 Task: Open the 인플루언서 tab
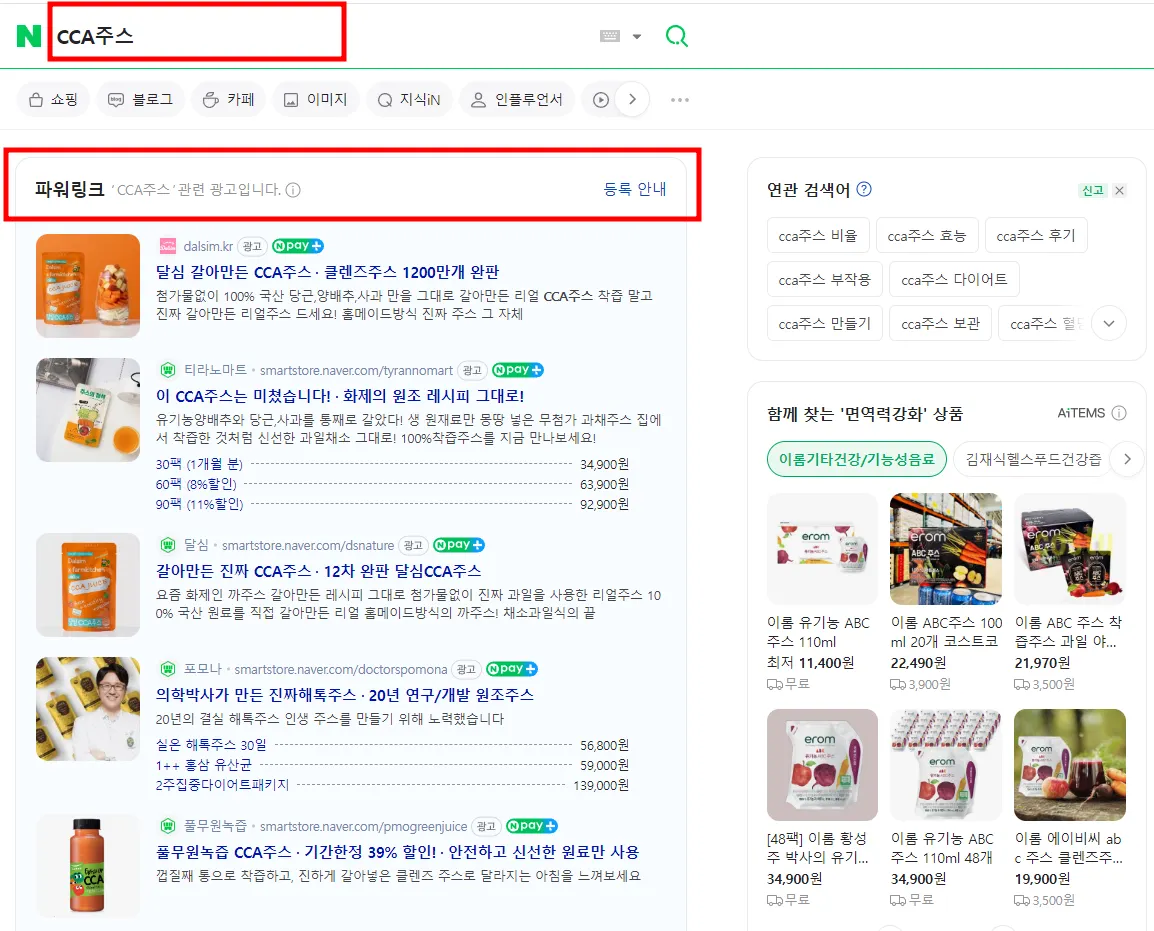[x=517, y=99]
